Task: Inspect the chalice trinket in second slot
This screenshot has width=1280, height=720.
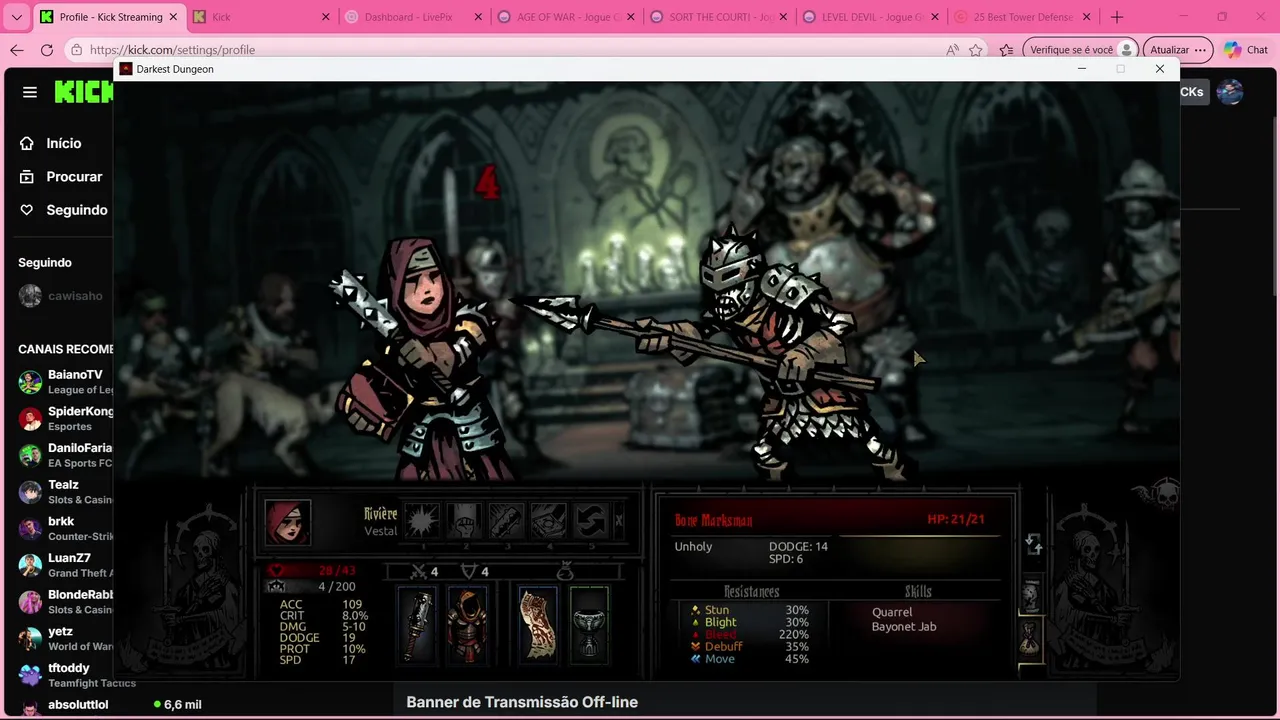Action: pyautogui.click(x=589, y=625)
